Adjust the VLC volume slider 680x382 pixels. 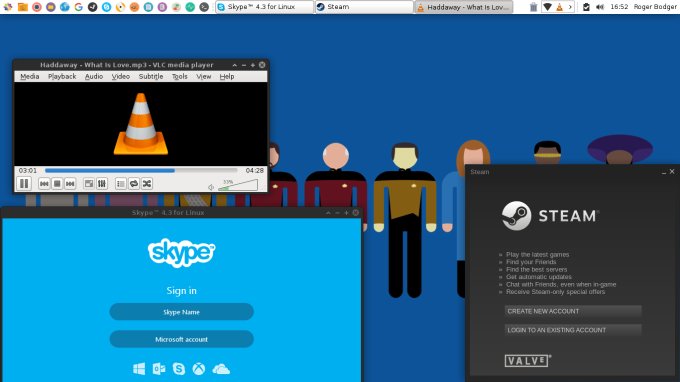238,186
